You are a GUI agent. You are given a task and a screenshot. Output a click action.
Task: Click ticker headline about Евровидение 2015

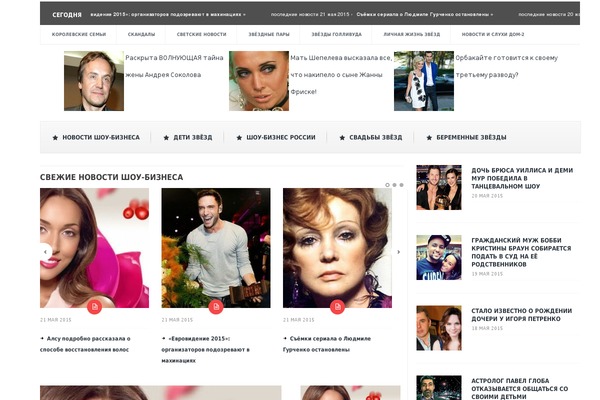click(x=166, y=14)
